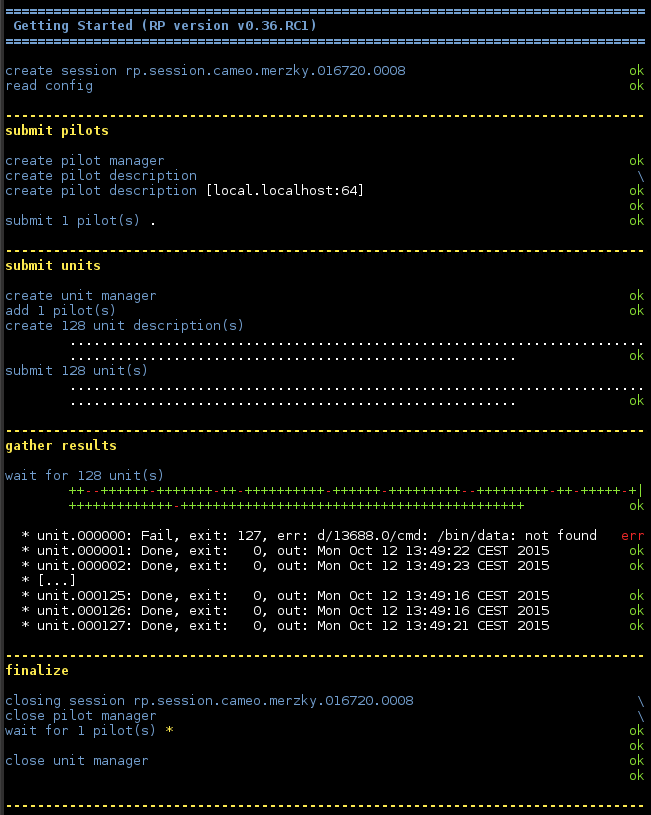Click the red 'err' status for unit.000000

[633, 536]
